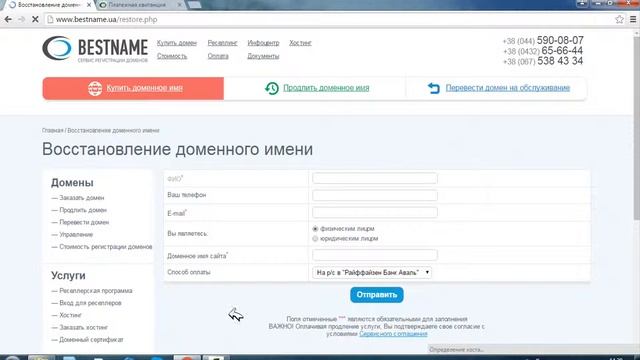Viewport: 640px width, 360px height.
Task: Click Купить доменное имя link
Action: click(x=144, y=88)
